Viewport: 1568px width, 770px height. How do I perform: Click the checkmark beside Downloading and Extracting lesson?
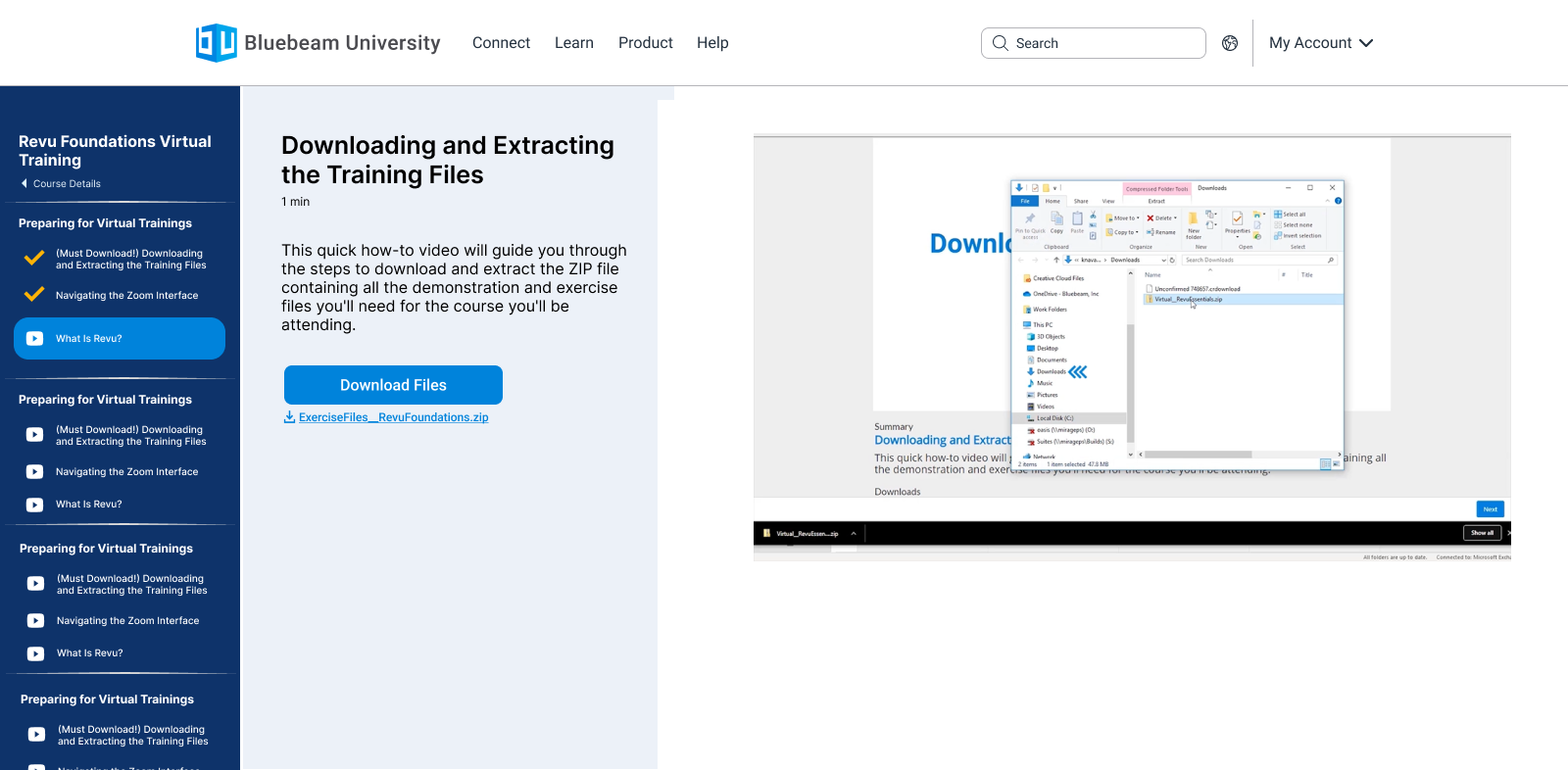click(x=34, y=259)
